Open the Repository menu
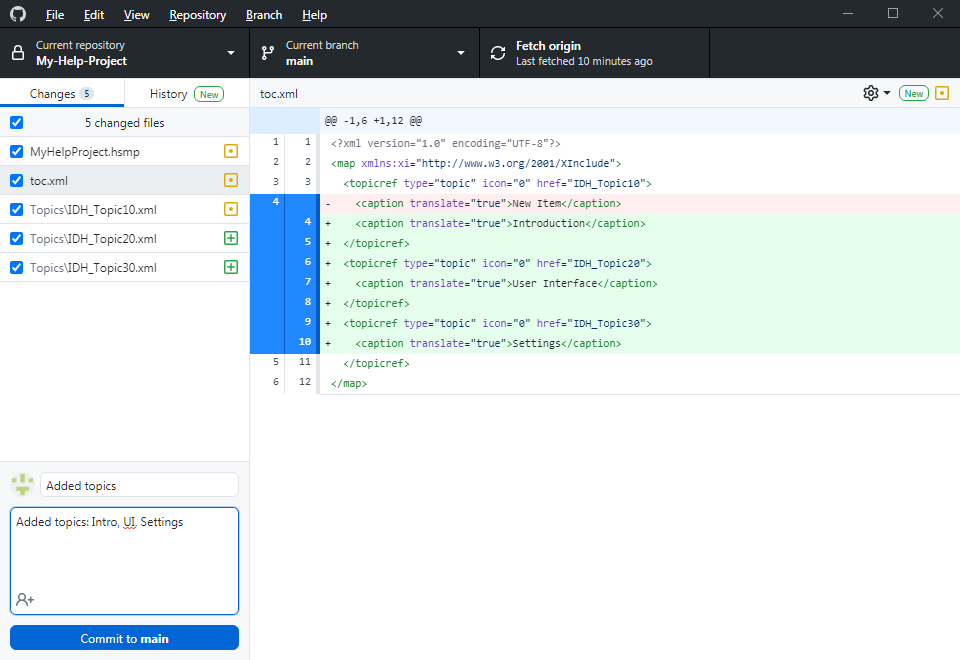960x660 pixels. point(197,15)
